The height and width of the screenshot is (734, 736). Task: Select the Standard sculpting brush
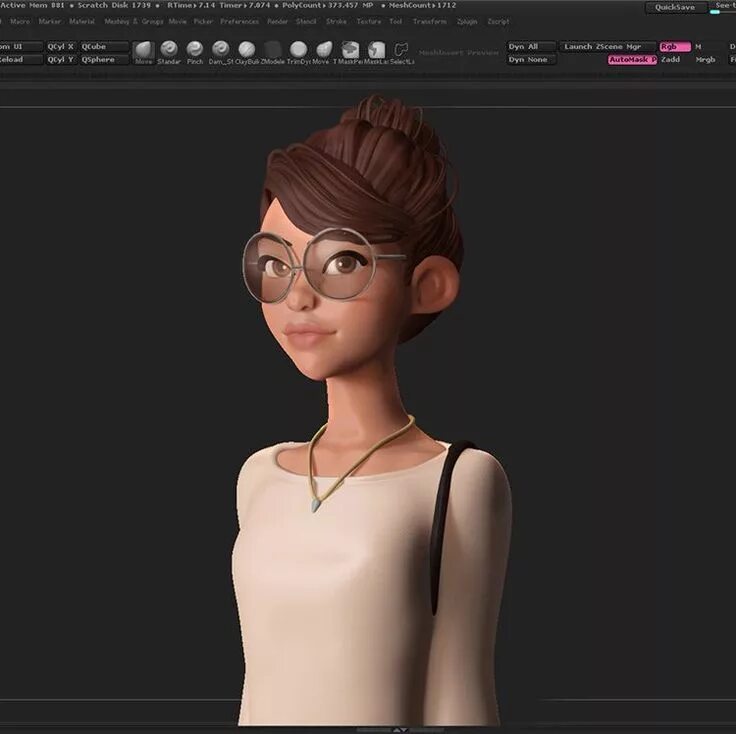(x=169, y=50)
